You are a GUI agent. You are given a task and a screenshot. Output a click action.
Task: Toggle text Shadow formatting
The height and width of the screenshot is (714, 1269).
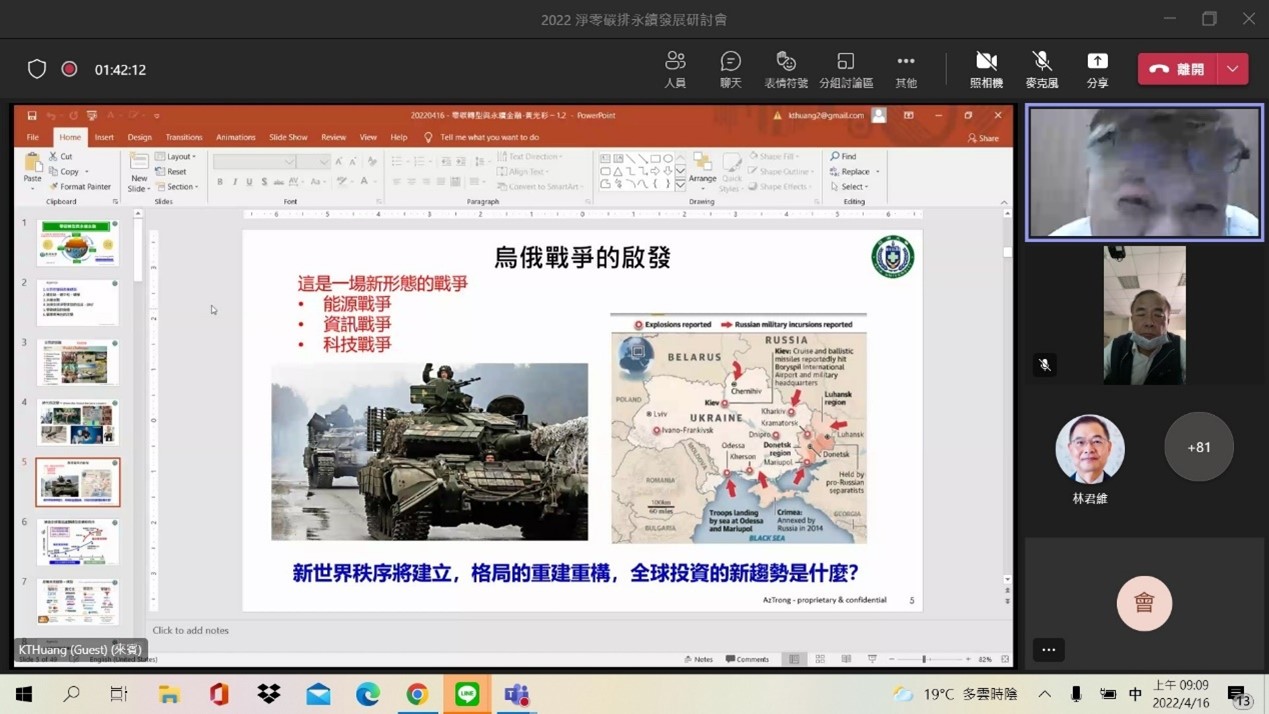click(x=264, y=182)
